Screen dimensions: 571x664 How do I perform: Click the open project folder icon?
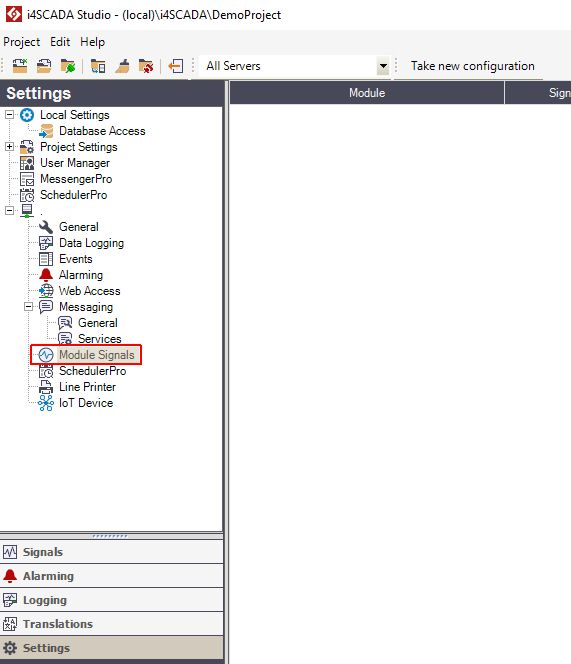44,66
